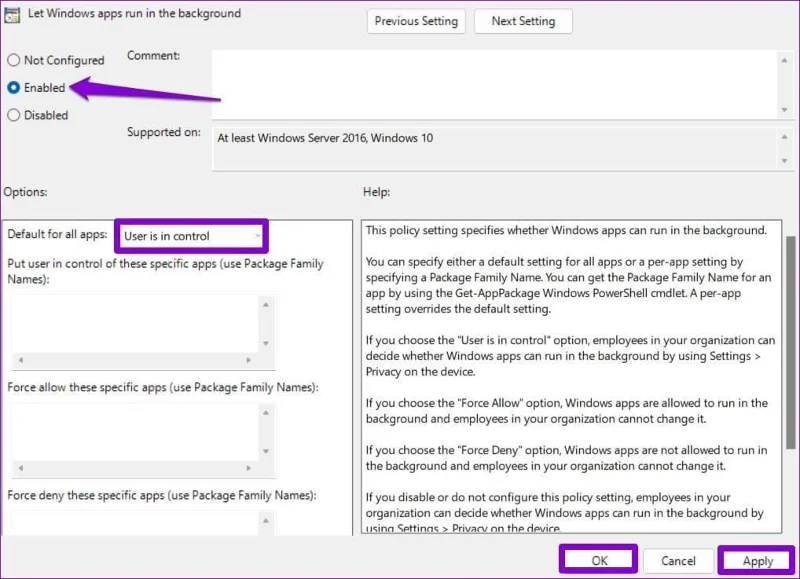800x579 pixels.
Task: Click up arrow in Force allow list
Action: coord(266,413)
